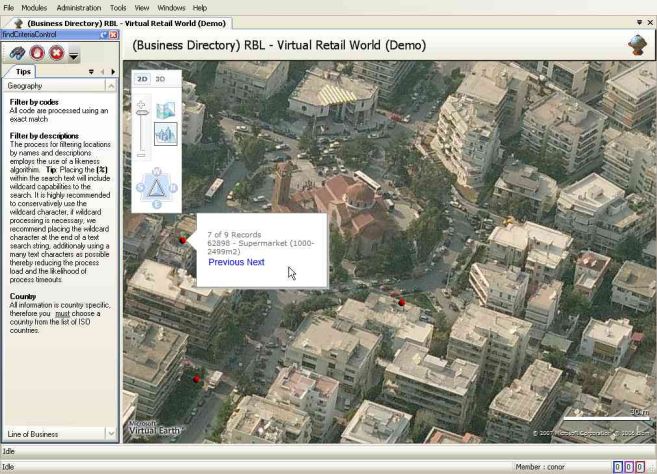Open the Administration menu
This screenshot has width=657, height=474.
pyautogui.click(x=79, y=8)
